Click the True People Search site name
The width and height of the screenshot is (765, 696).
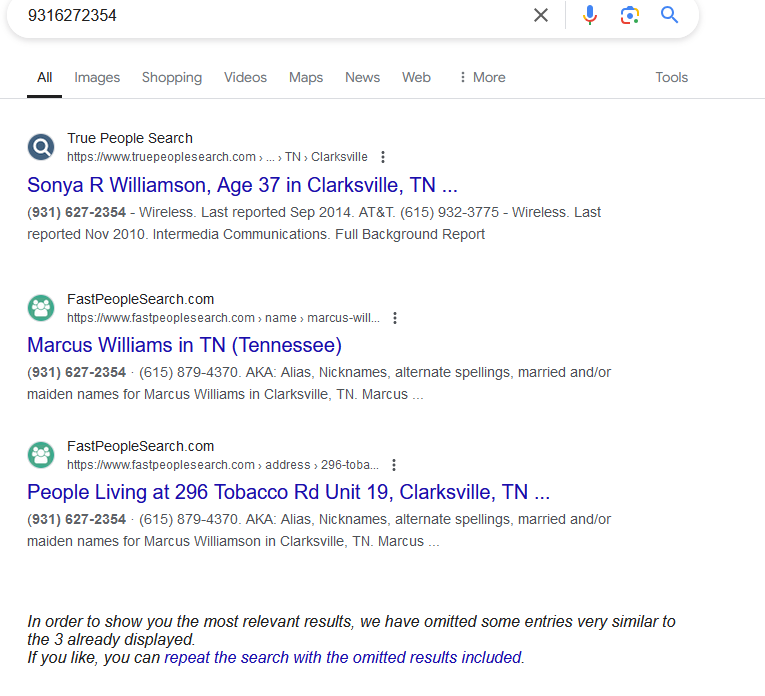[130, 138]
